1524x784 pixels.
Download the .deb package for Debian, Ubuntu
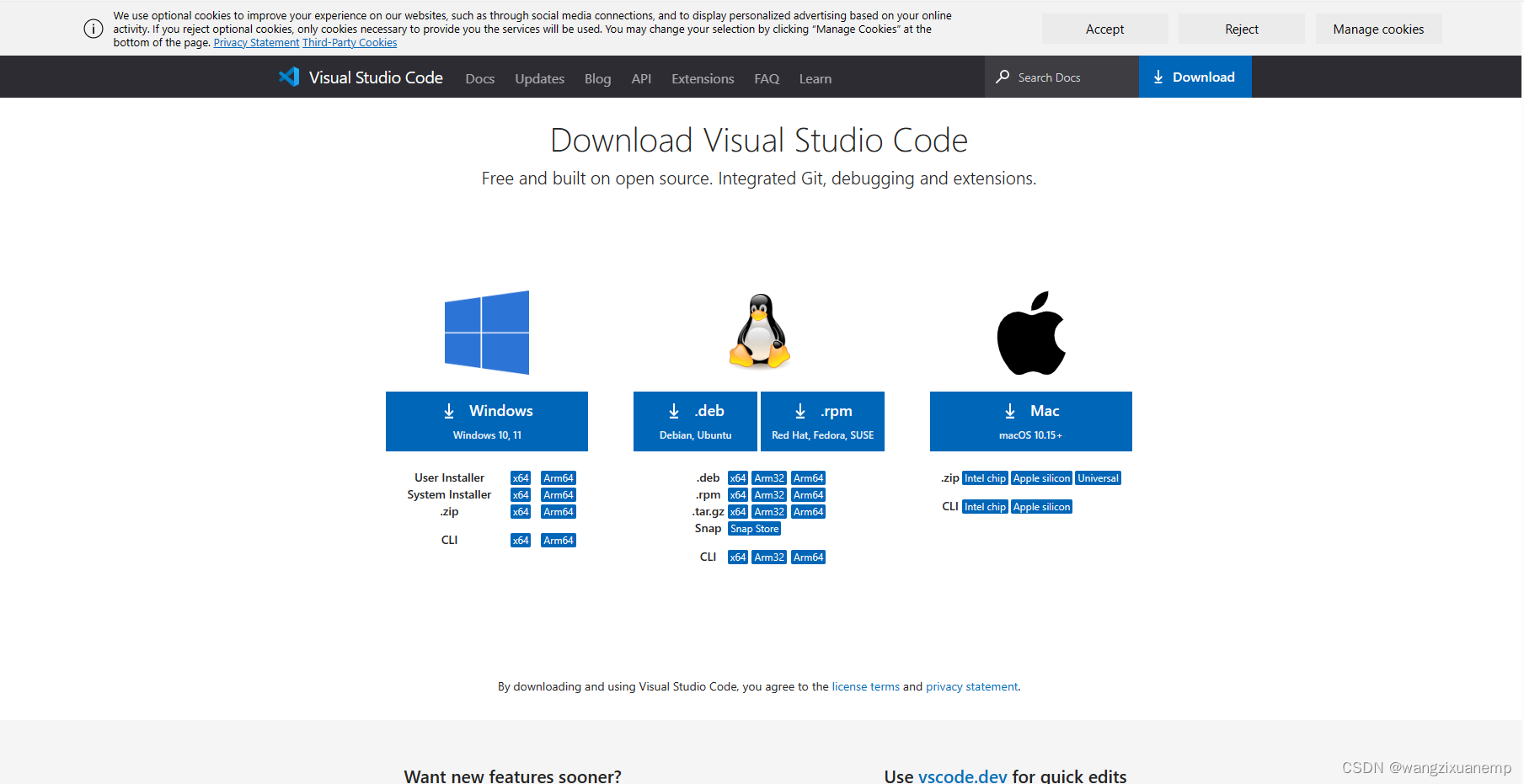[x=695, y=421]
